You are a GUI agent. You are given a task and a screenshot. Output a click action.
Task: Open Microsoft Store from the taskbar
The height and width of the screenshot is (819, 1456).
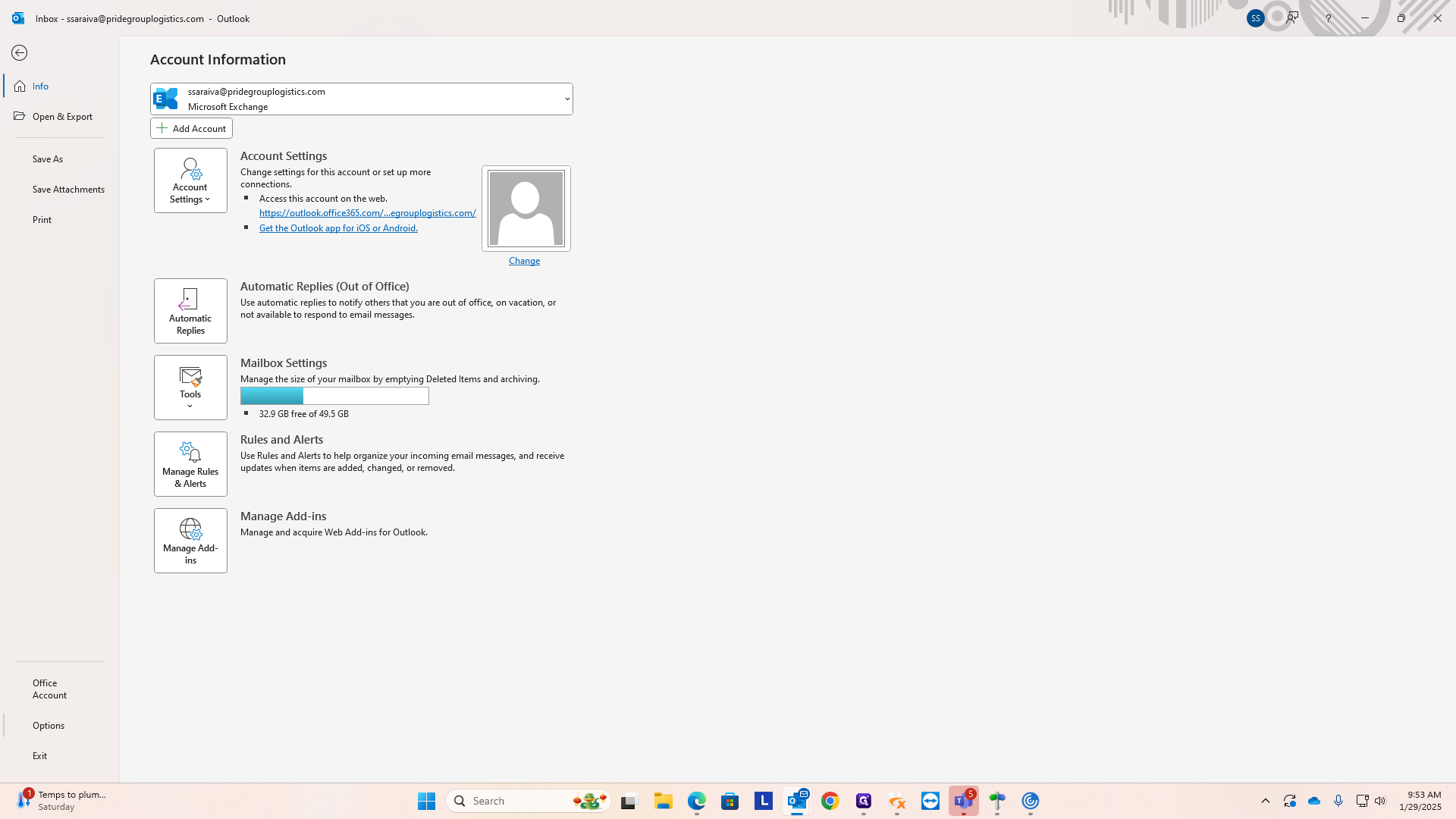(730, 801)
